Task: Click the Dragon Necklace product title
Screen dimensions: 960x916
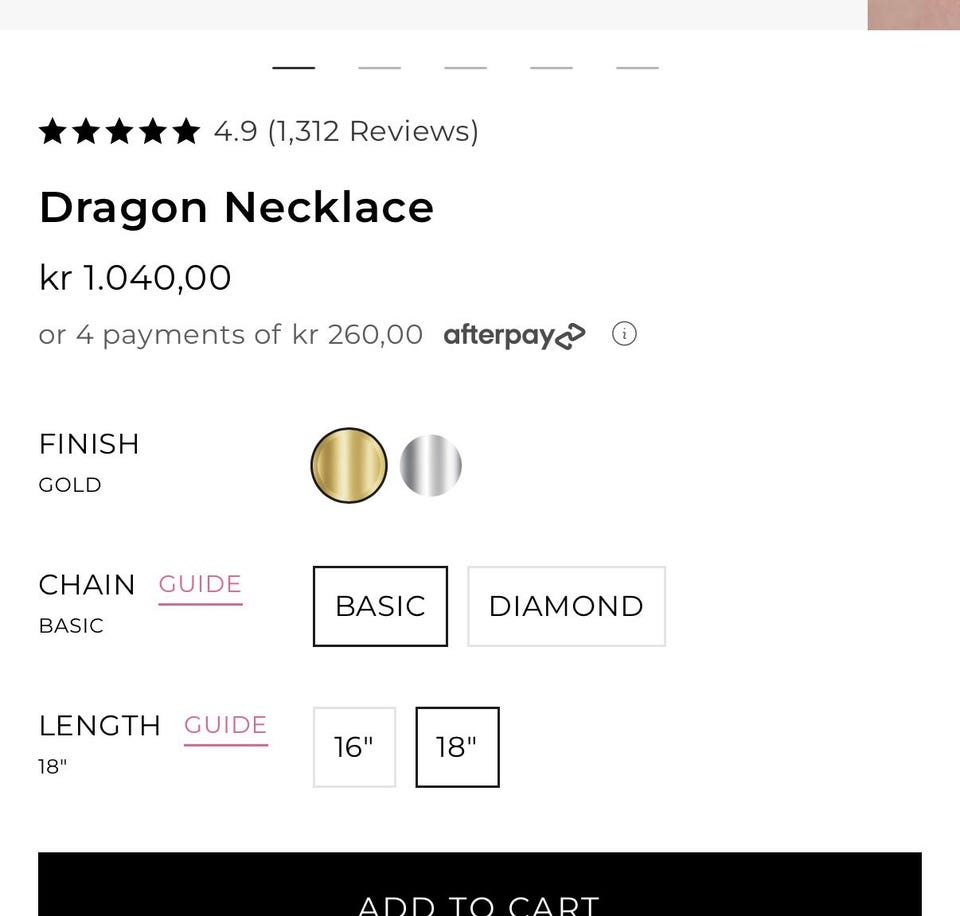Action: coord(236,207)
